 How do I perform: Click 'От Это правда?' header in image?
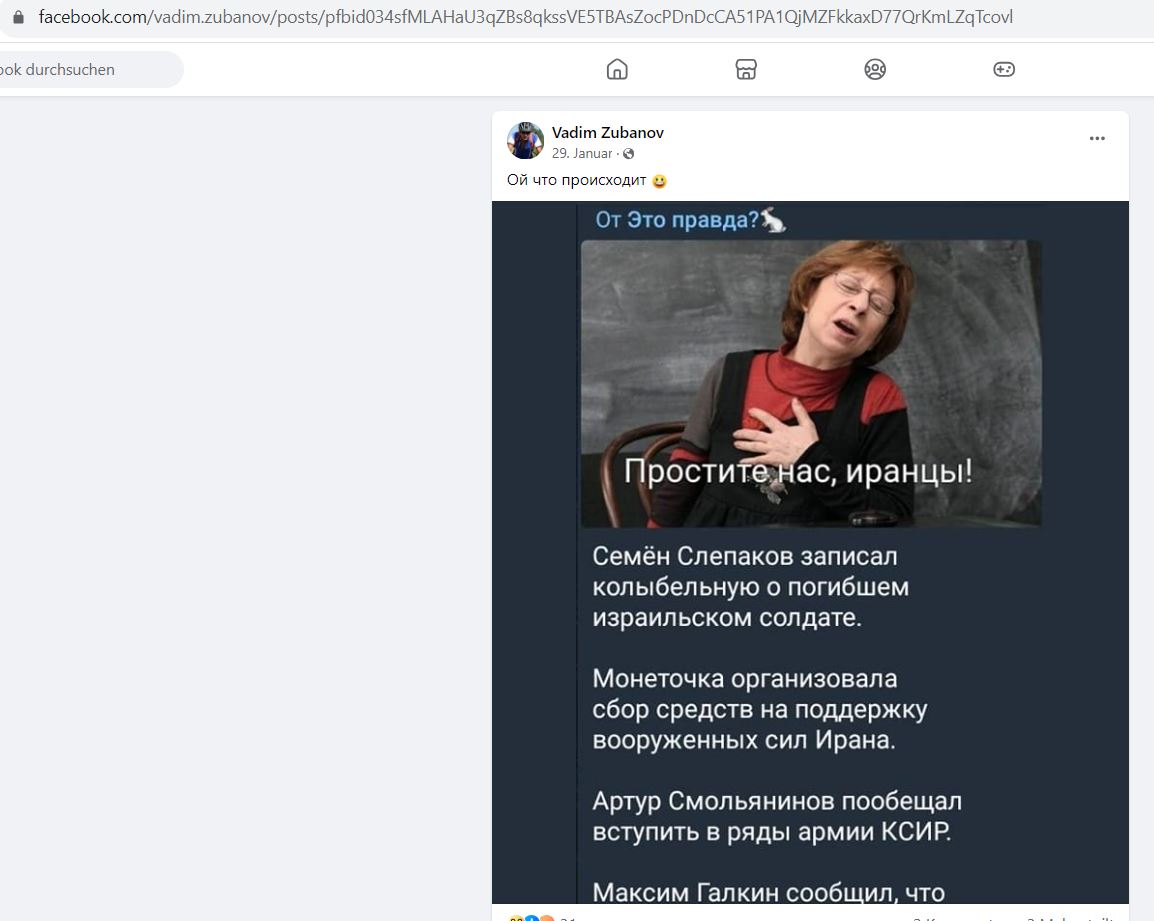(691, 220)
